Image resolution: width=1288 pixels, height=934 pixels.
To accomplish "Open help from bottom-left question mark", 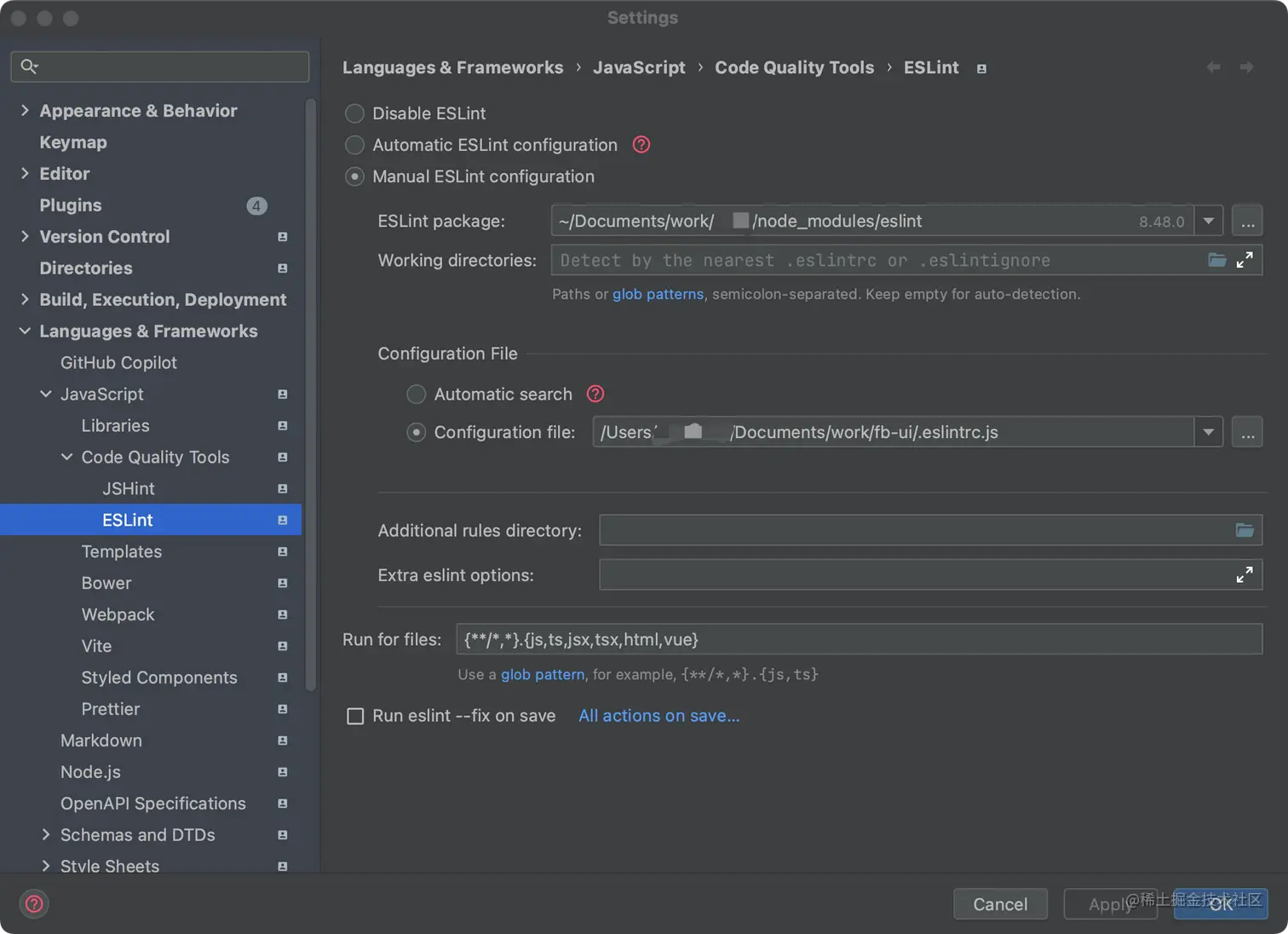I will (x=34, y=903).
